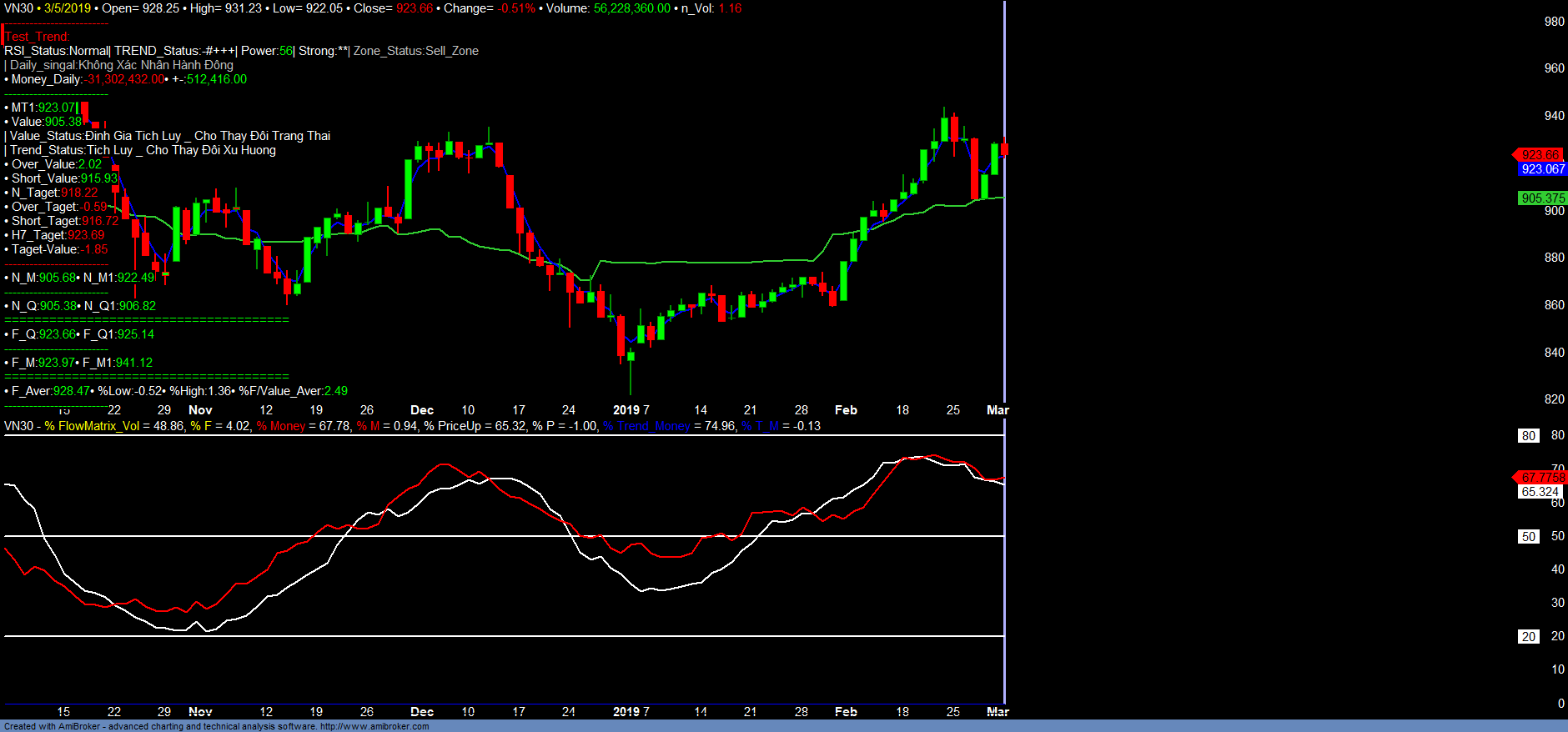Click the white 65.324 indicator value label
1568x732 pixels.
coord(1539,492)
